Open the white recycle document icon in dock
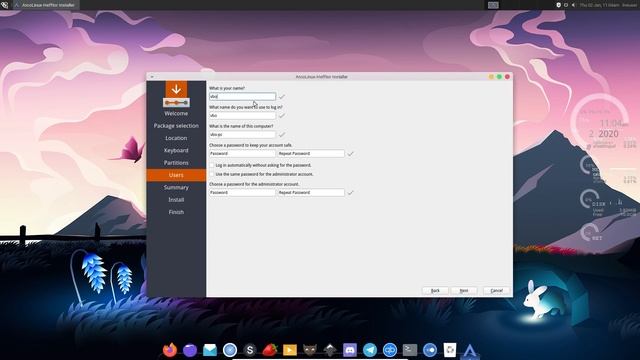 (450, 350)
